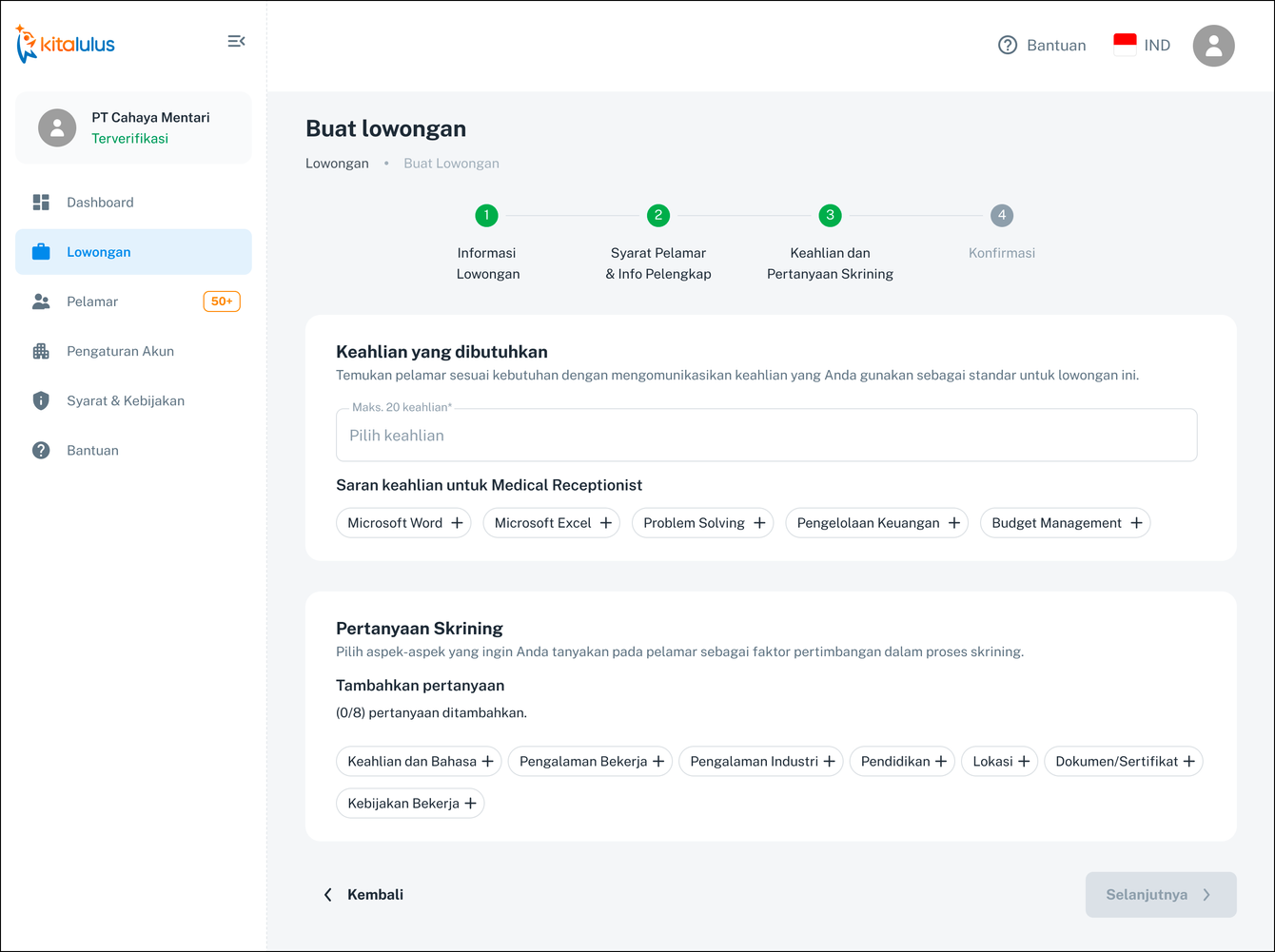1275x952 pixels.
Task: Click the KitaLulus logo
Action: tap(65, 44)
